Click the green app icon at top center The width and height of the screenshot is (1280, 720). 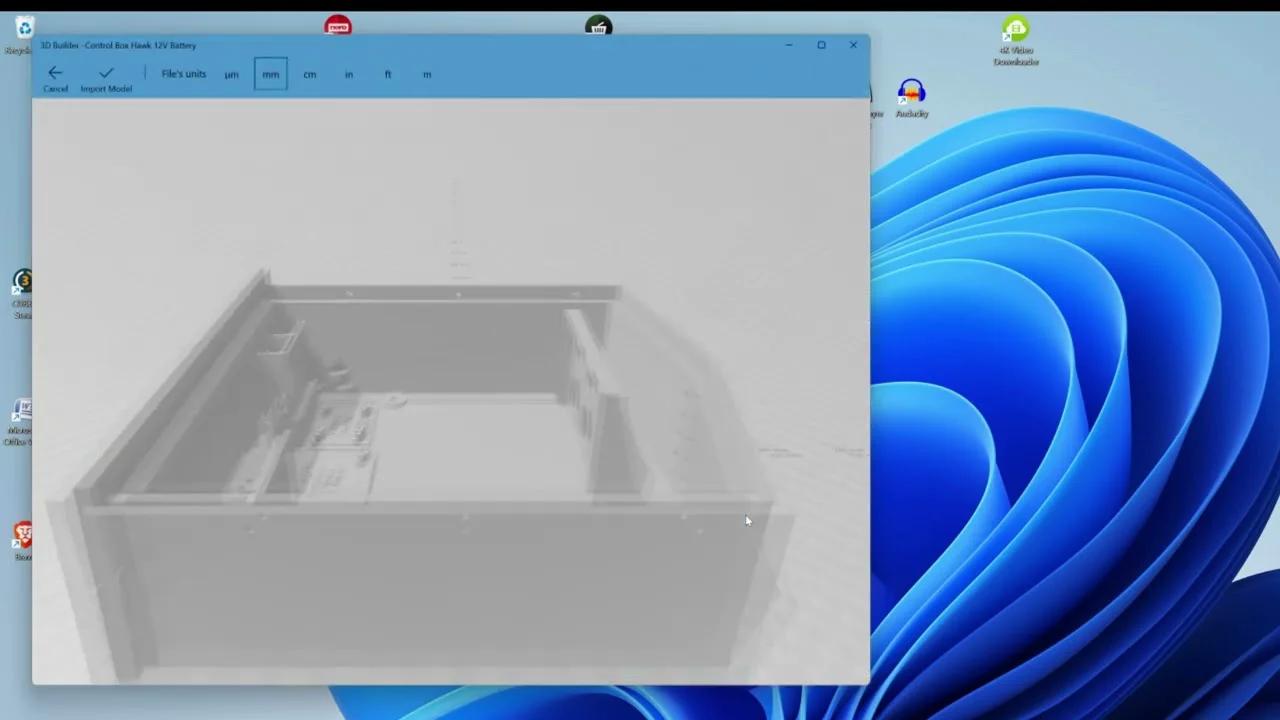pos(598,25)
